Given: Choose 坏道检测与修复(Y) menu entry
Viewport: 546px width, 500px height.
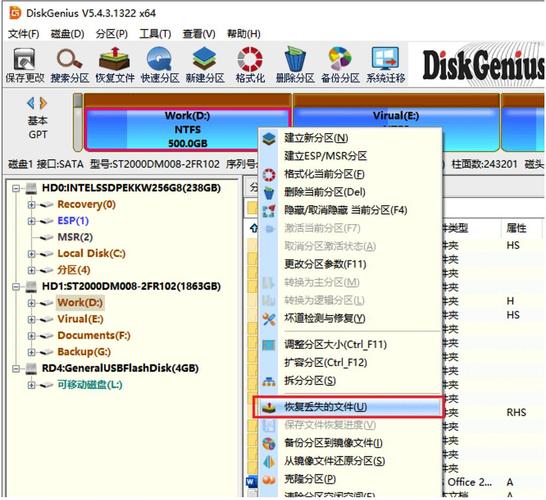Looking at the screenshot, I should coord(350,319).
